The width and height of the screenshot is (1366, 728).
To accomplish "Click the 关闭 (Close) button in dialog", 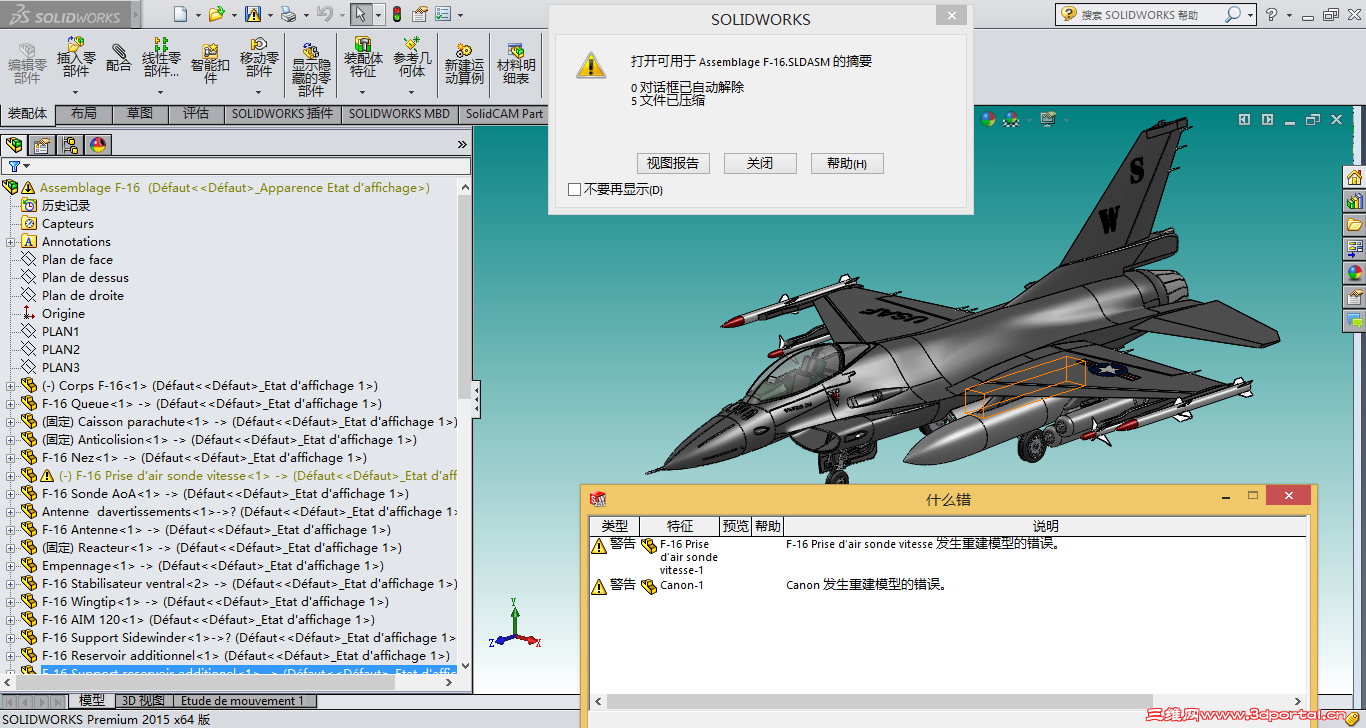I will coord(760,163).
